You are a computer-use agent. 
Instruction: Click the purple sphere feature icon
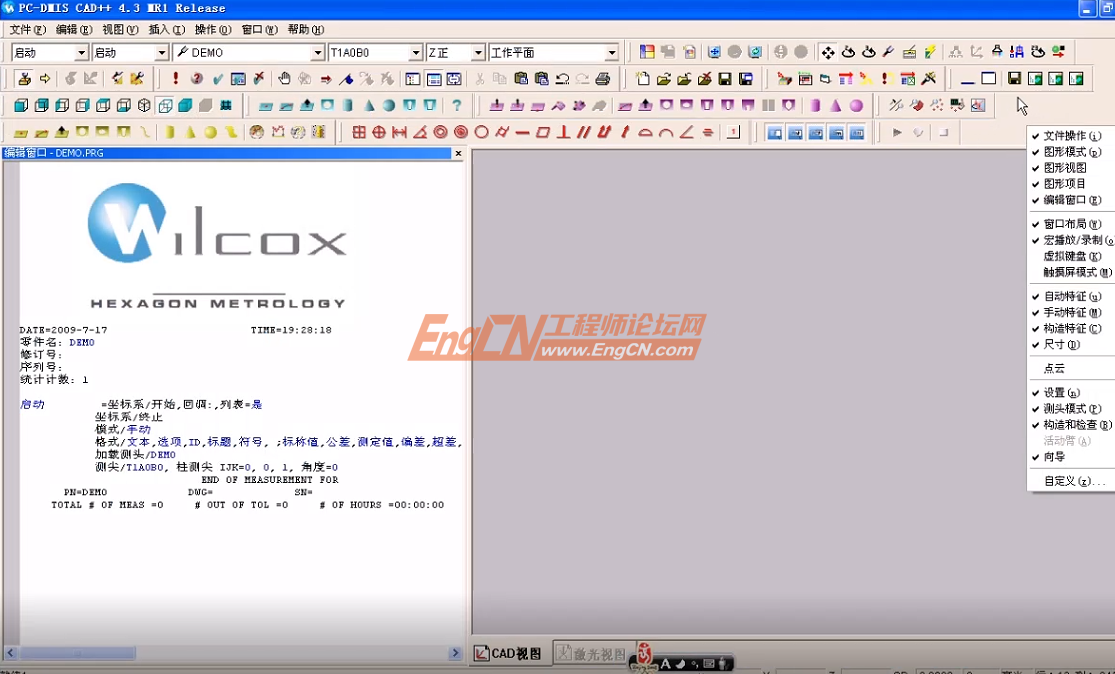click(x=856, y=105)
